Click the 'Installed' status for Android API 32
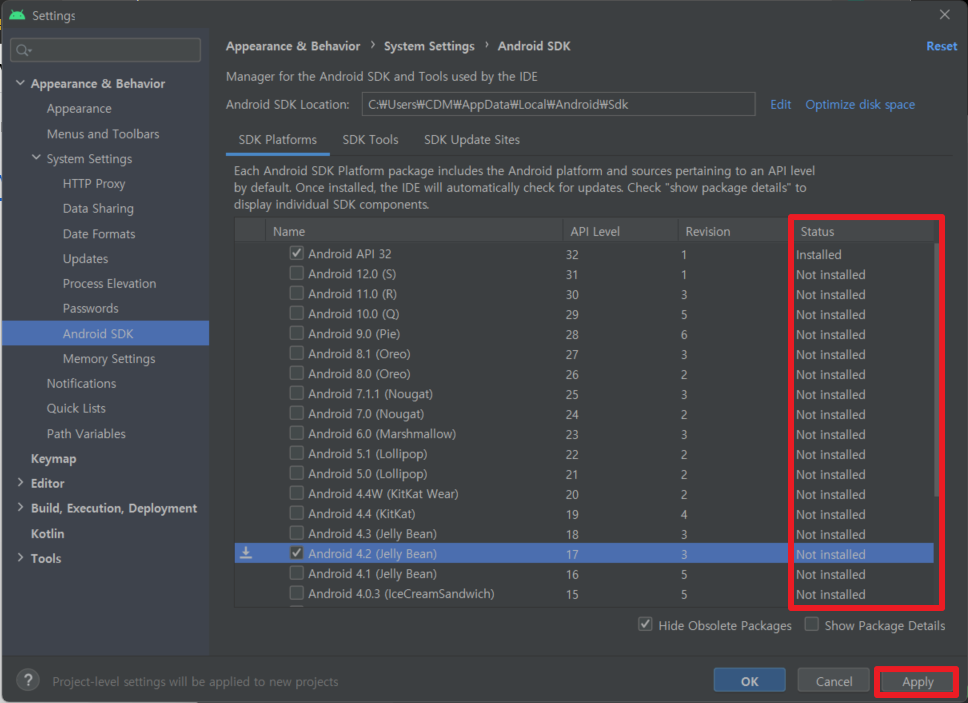This screenshot has width=968, height=703. point(818,254)
